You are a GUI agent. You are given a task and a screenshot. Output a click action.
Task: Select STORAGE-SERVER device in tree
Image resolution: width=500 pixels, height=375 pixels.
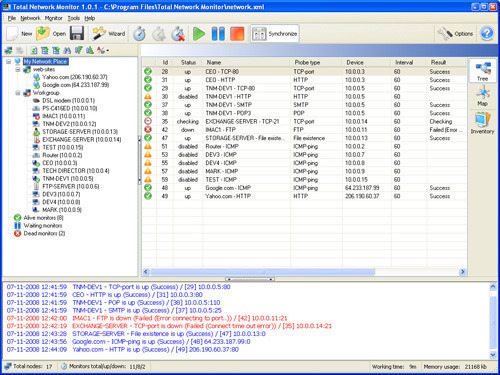click(x=80, y=132)
